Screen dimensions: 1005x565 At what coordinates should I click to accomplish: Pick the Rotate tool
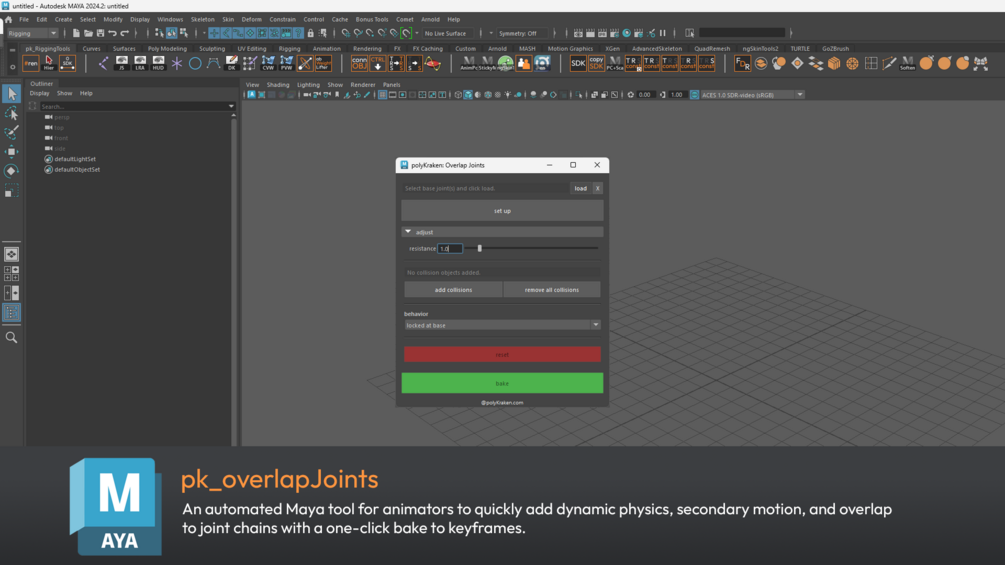(11, 171)
